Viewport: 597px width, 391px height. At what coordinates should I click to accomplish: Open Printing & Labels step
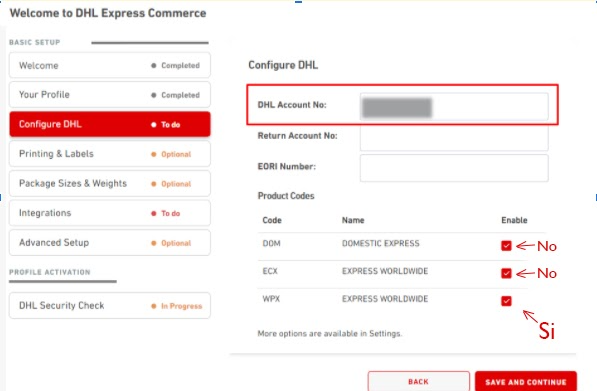tap(110, 154)
